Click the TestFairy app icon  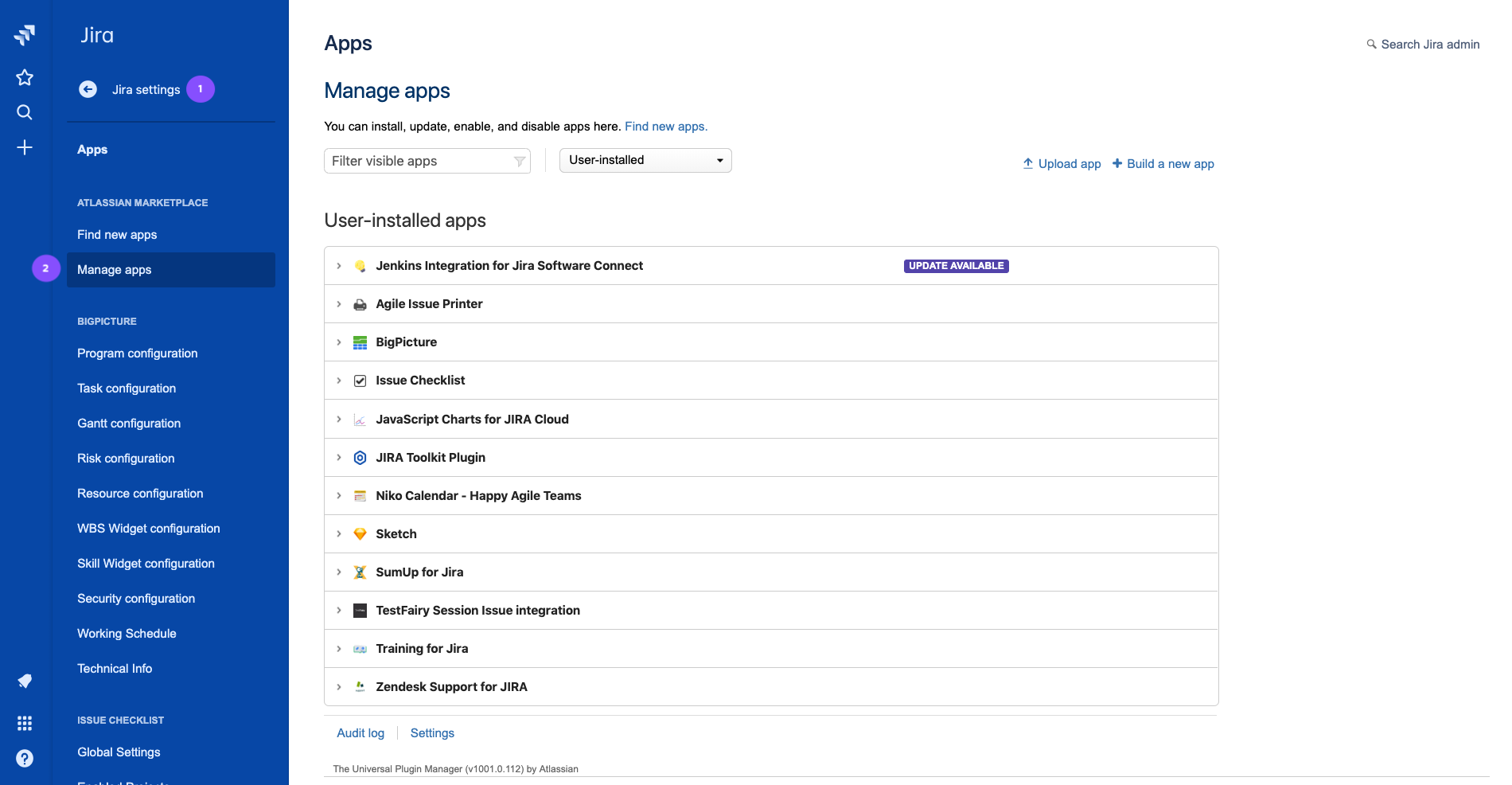(x=360, y=611)
